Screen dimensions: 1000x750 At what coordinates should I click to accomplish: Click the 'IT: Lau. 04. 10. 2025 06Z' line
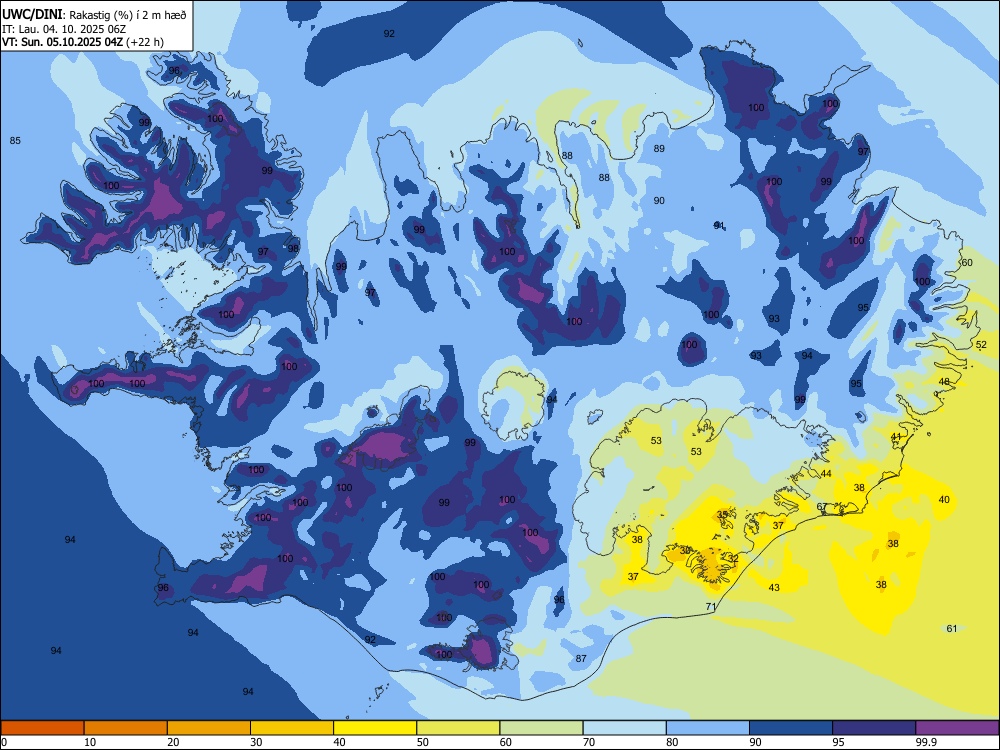pyautogui.click(x=64, y=29)
